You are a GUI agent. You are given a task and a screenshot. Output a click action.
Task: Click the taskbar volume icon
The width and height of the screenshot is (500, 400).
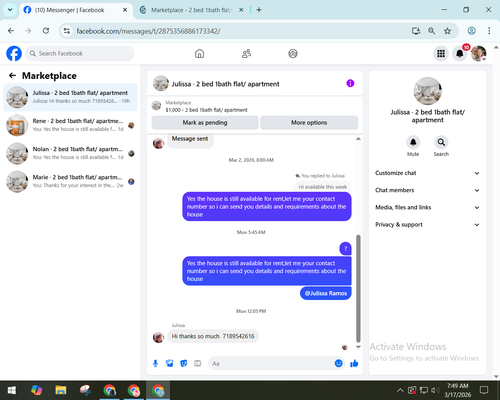click(x=435, y=390)
